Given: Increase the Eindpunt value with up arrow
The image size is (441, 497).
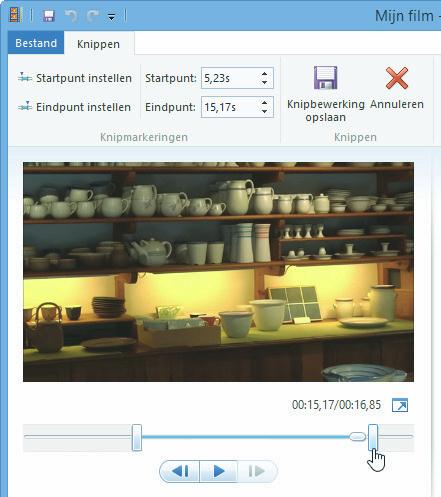Looking at the screenshot, I should pyautogui.click(x=264, y=103).
